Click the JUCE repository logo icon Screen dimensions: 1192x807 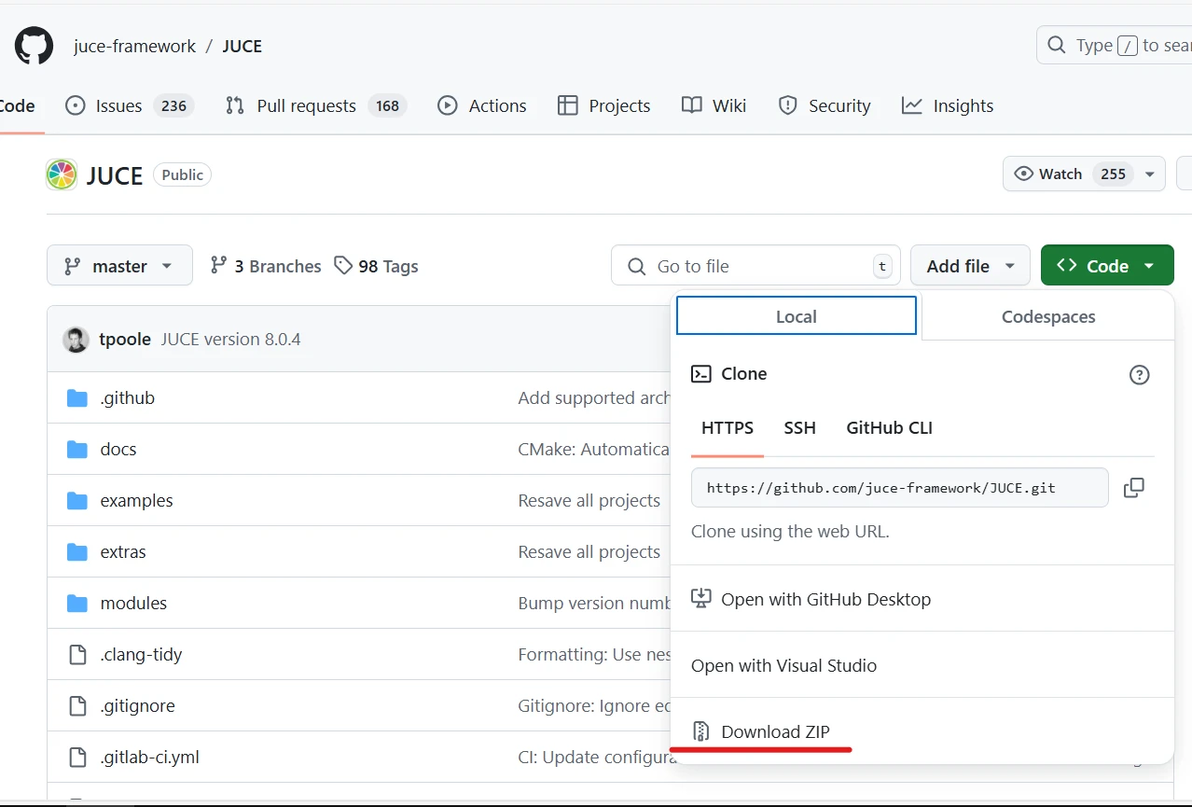coord(62,175)
